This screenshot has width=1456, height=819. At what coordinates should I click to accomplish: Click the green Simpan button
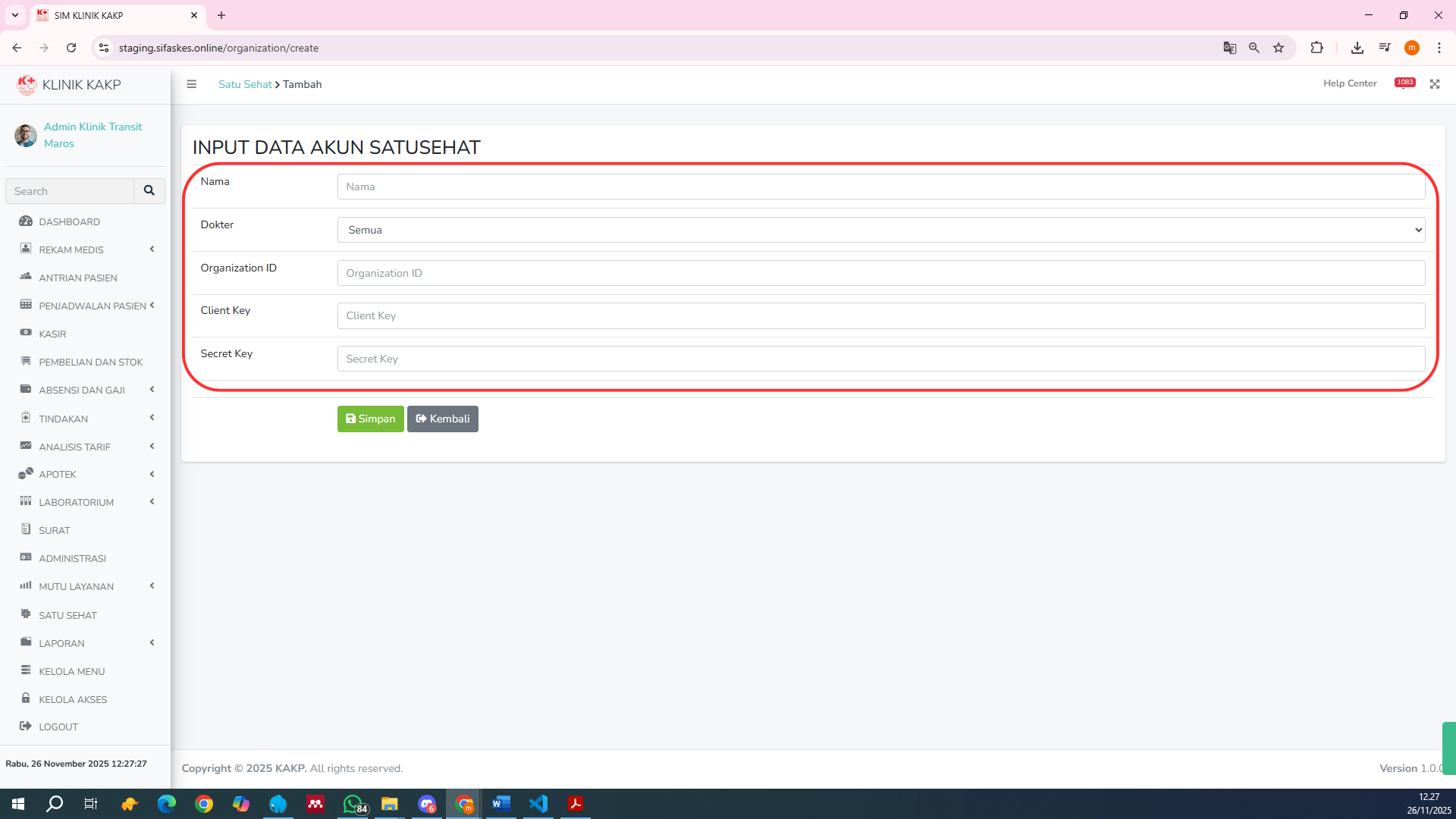pyautogui.click(x=370, y=419)
